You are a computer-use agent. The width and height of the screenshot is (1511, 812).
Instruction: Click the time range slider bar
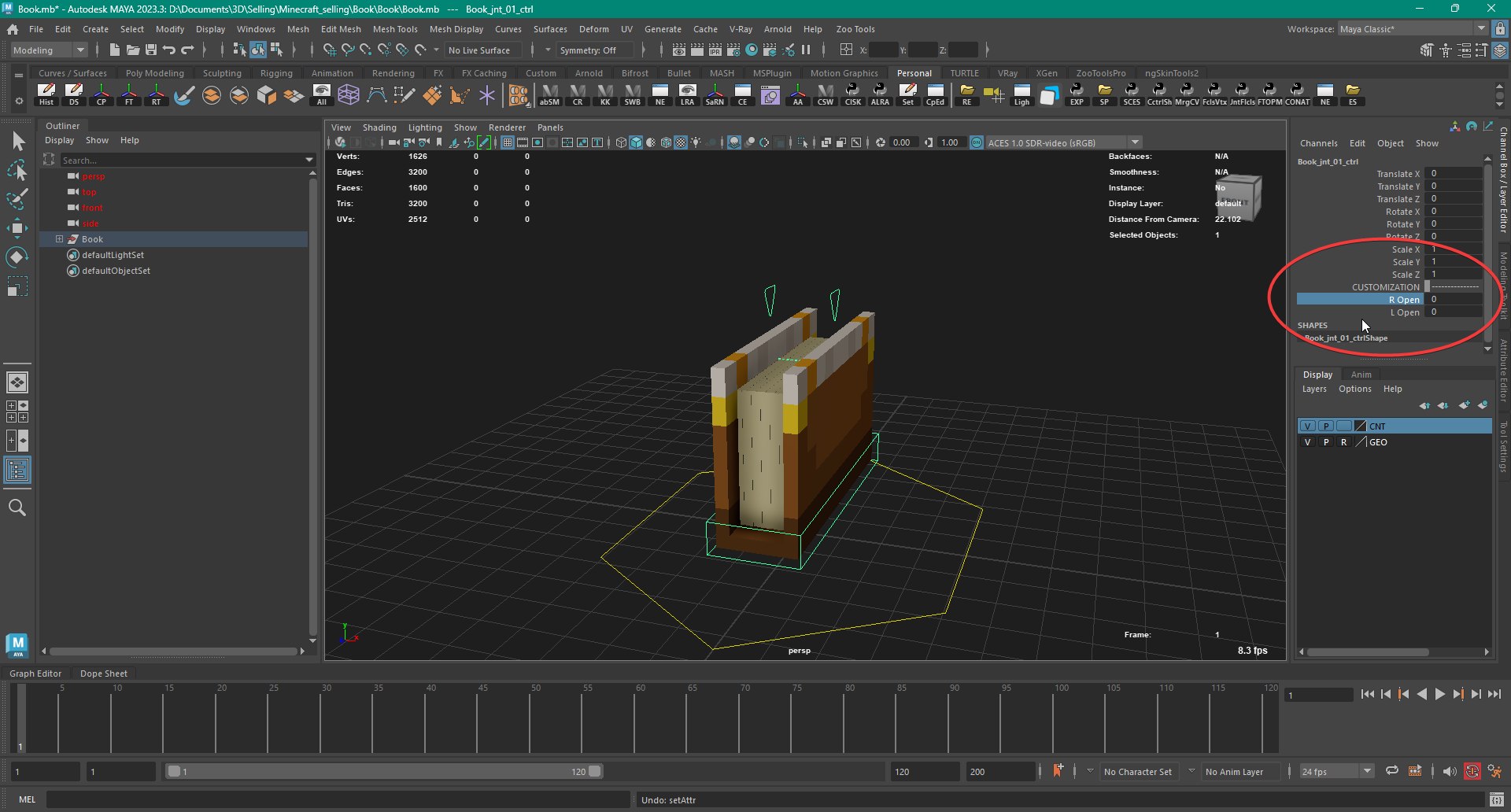384,772
